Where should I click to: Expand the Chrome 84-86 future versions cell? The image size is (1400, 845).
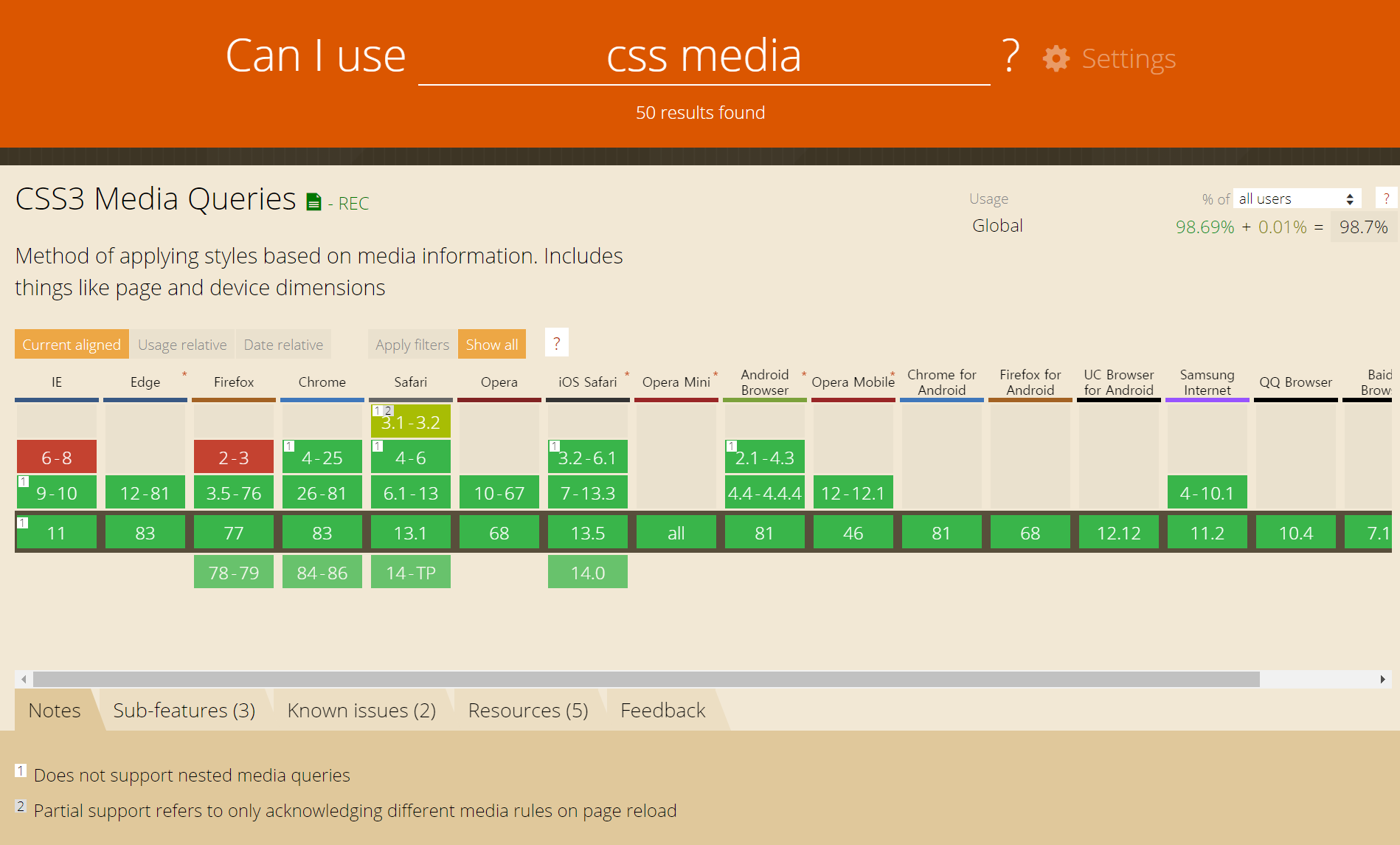pyautogui.click(x=322, y=573)
